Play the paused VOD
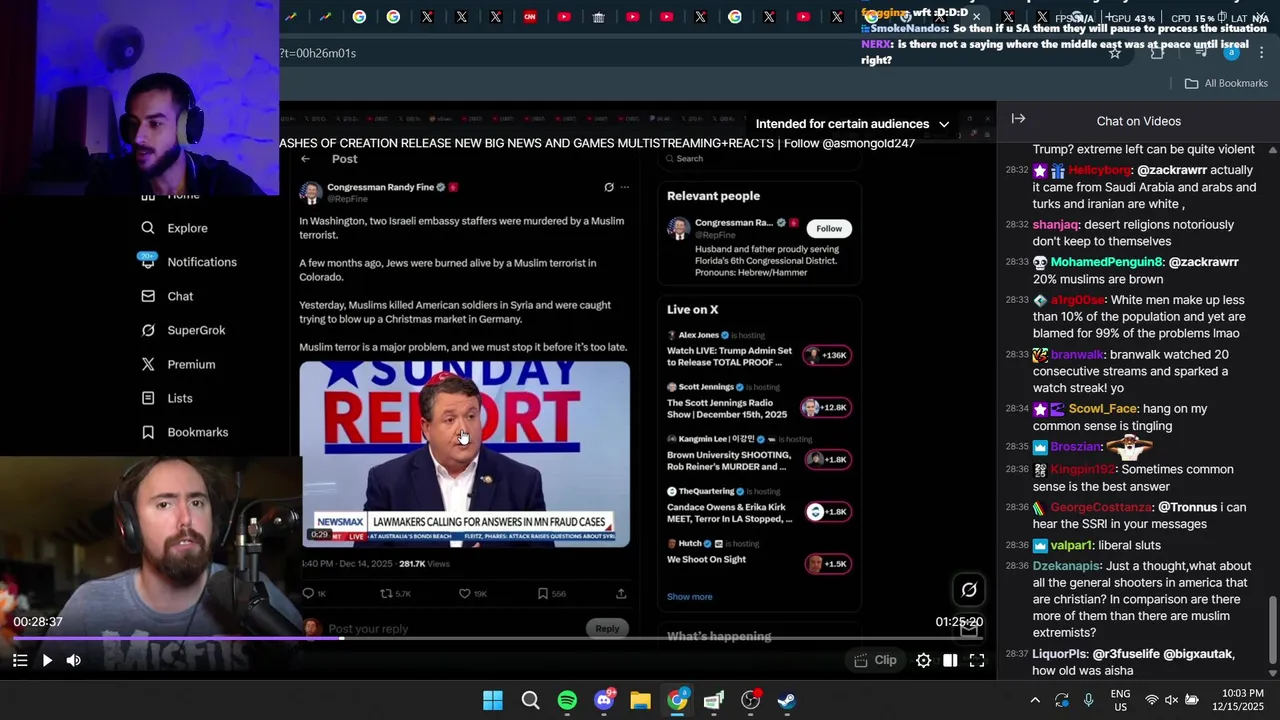This screenshot has width=1280, height=720. click(47, 660)
